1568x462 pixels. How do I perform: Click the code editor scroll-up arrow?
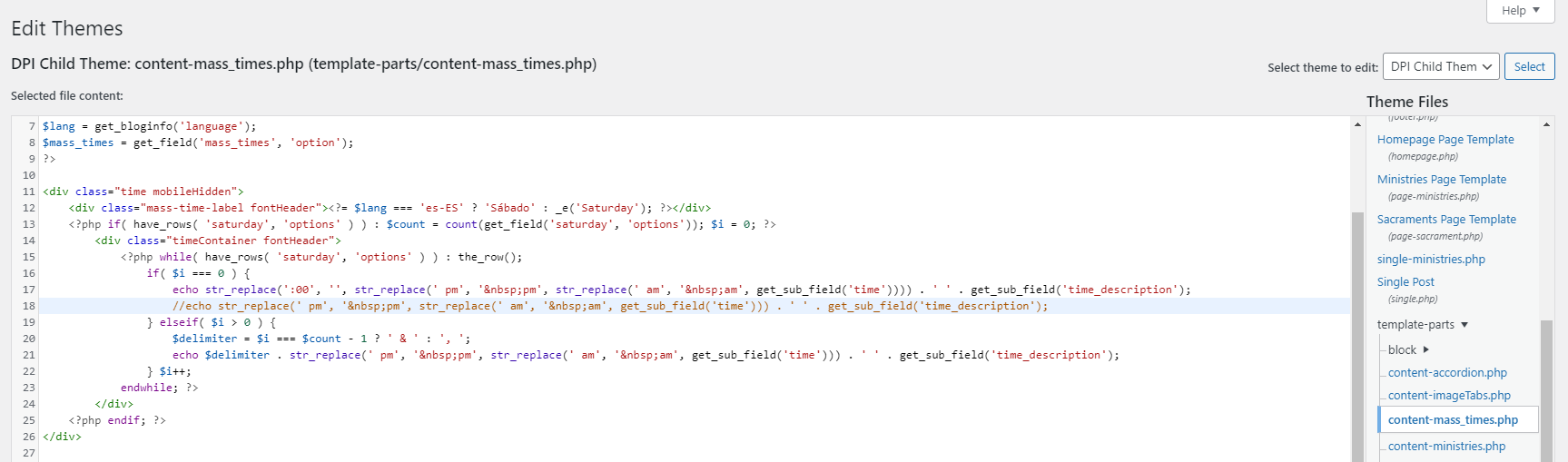[x=1357, y=124]
